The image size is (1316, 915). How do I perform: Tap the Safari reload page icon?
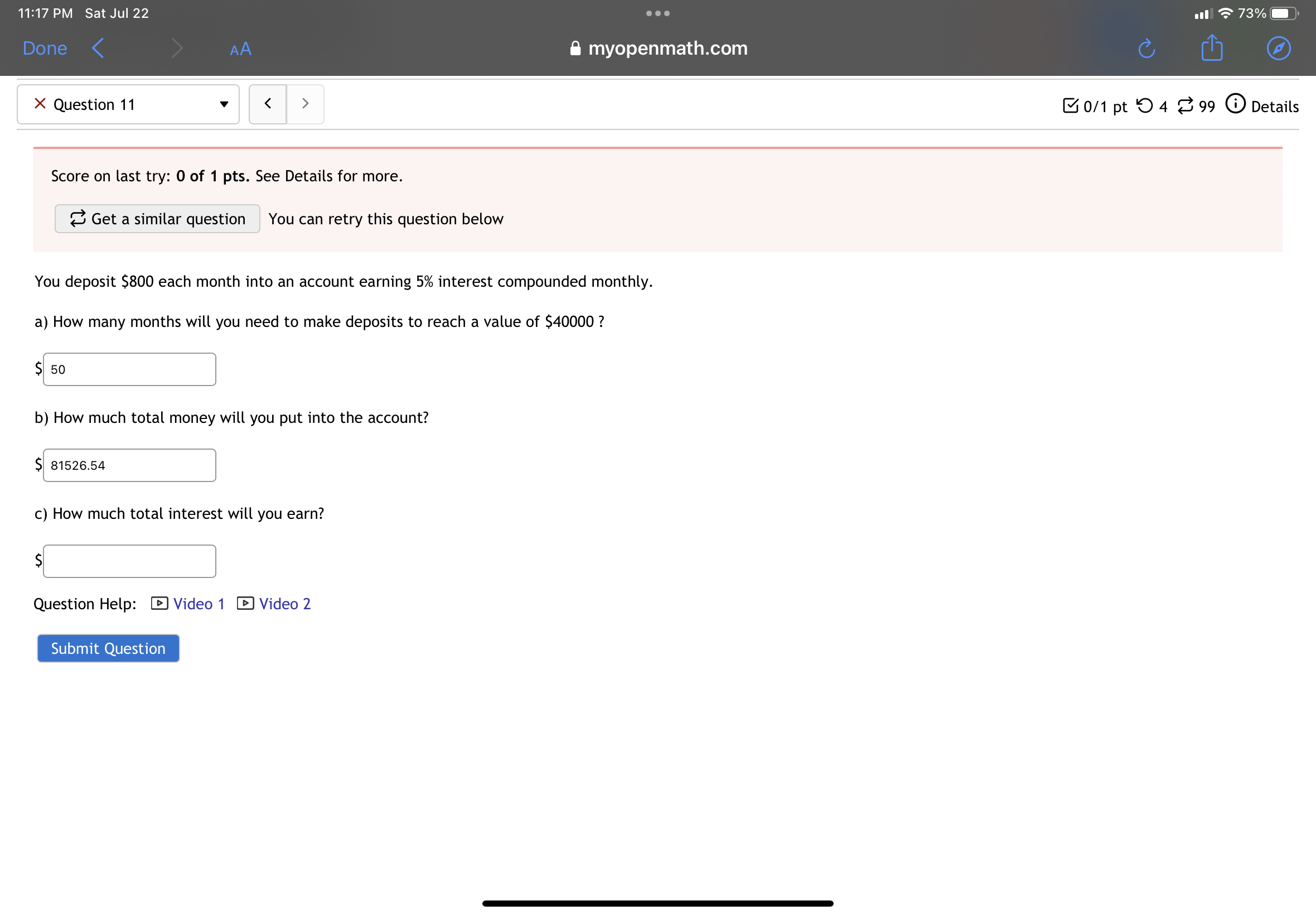tap(1146, 48)
